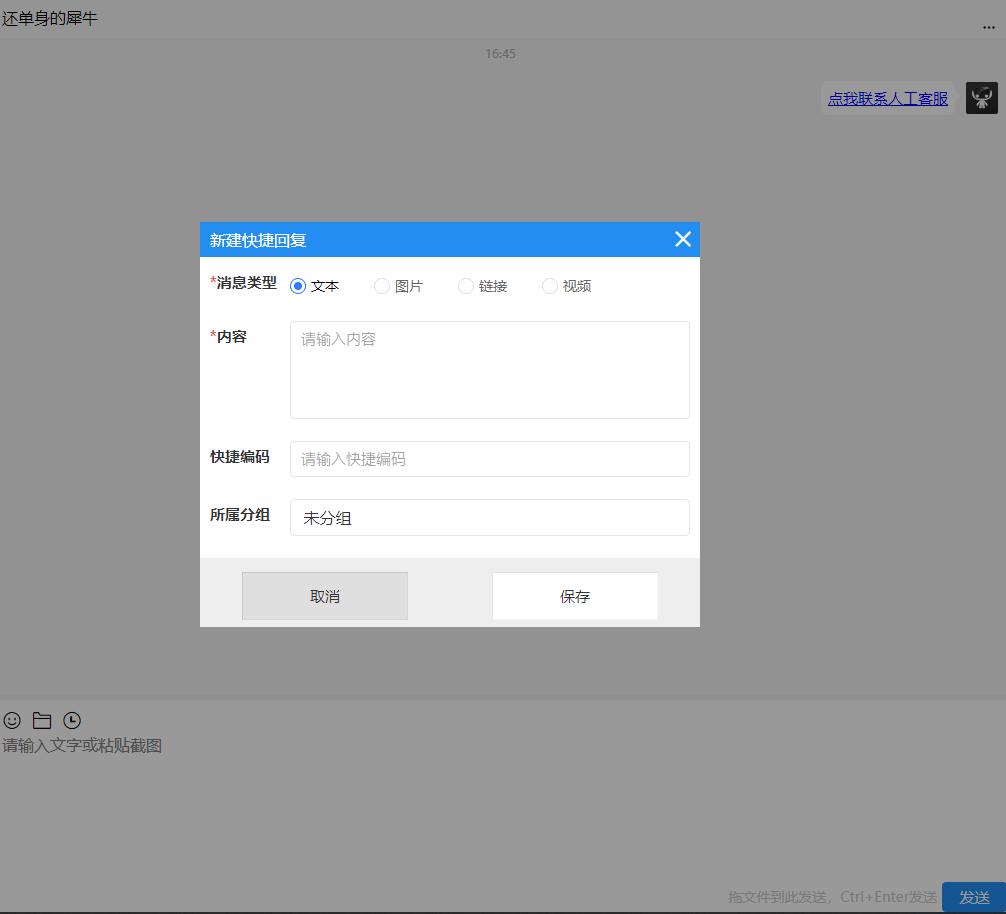Focus the 快捷编码 input field

[489, 458]
